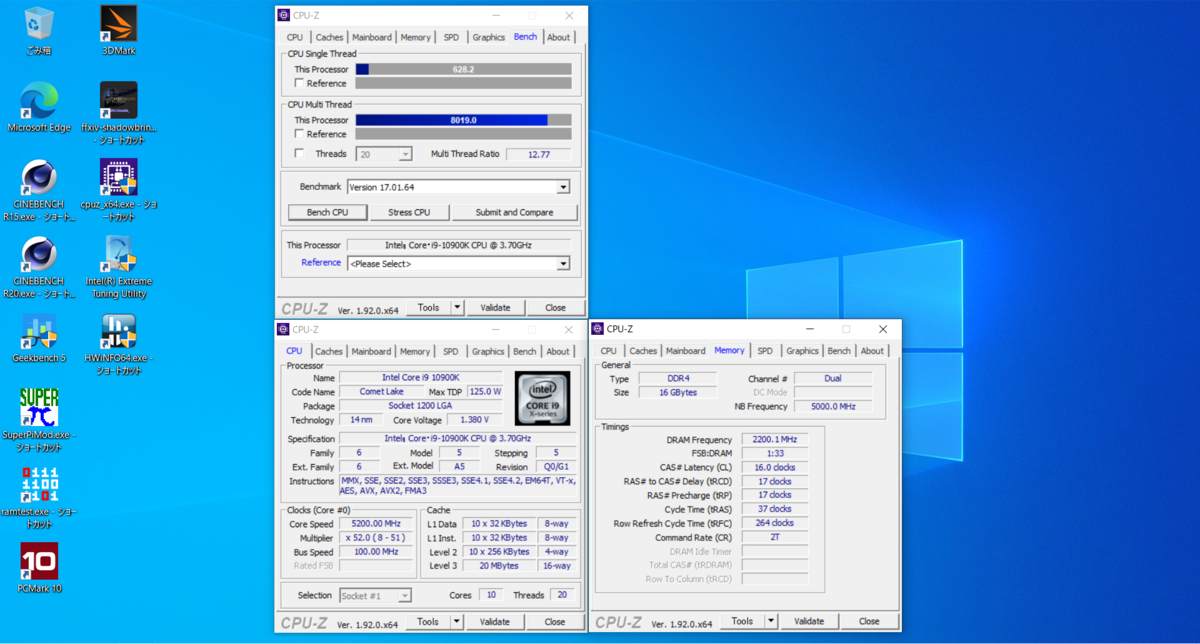Enable Multi Thread Reference checkbox

click(x=299, y=134)
